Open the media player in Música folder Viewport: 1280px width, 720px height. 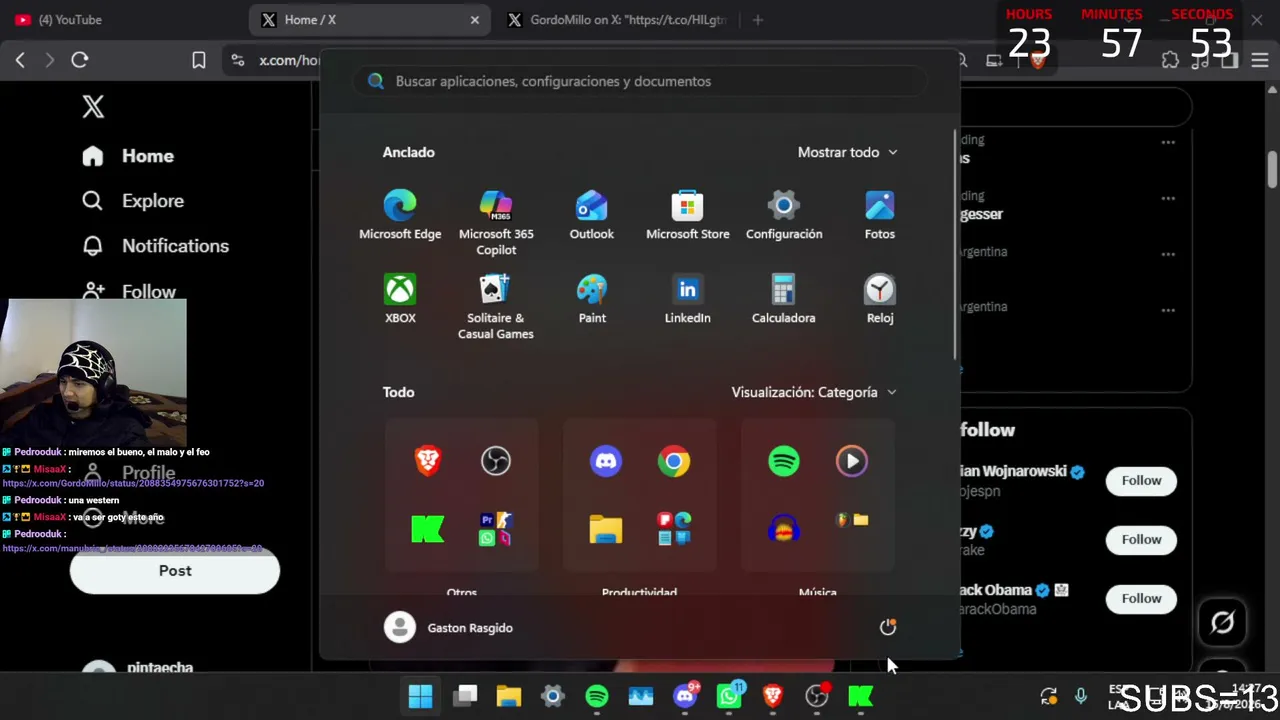(852, 461)
